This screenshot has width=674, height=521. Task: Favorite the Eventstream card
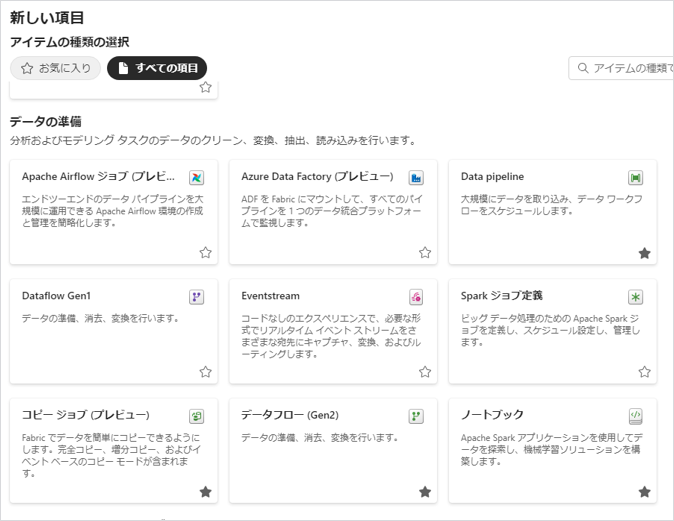pos(425,372)
